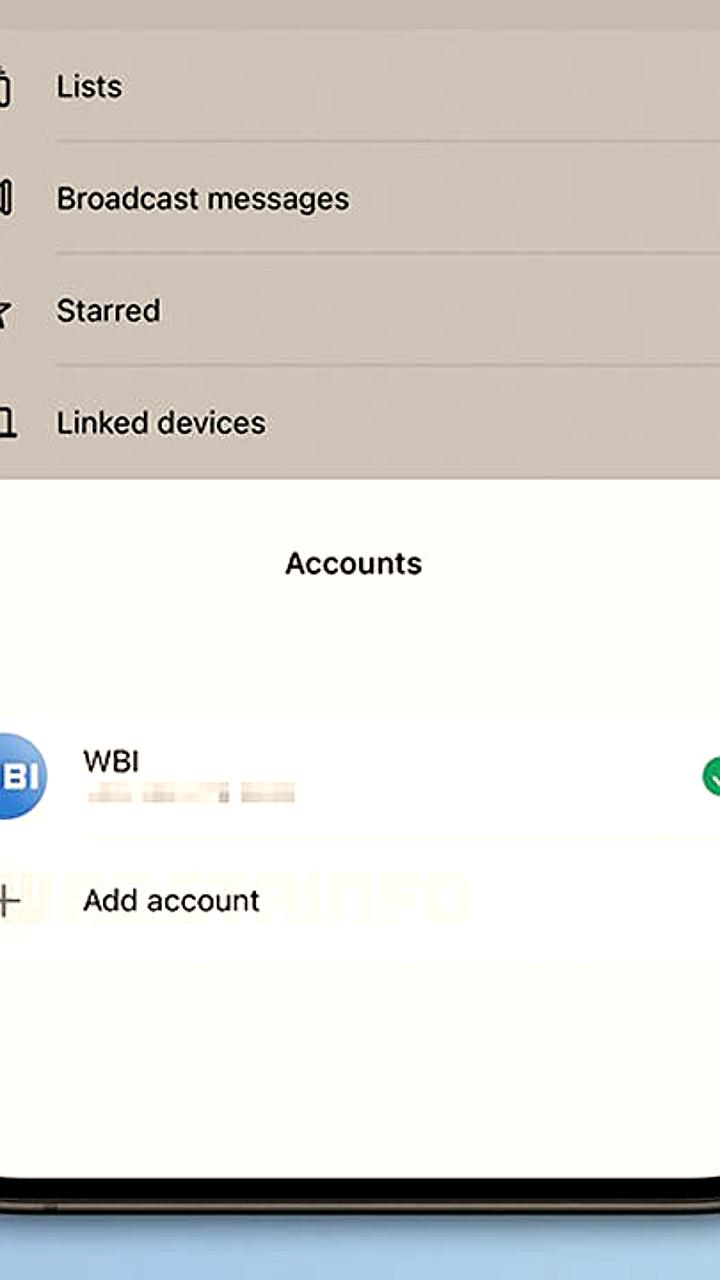Tap the blurred phone number under WBI
Image resolution: width=720 pixels, height=1280 pixels.
pos(190,795)
